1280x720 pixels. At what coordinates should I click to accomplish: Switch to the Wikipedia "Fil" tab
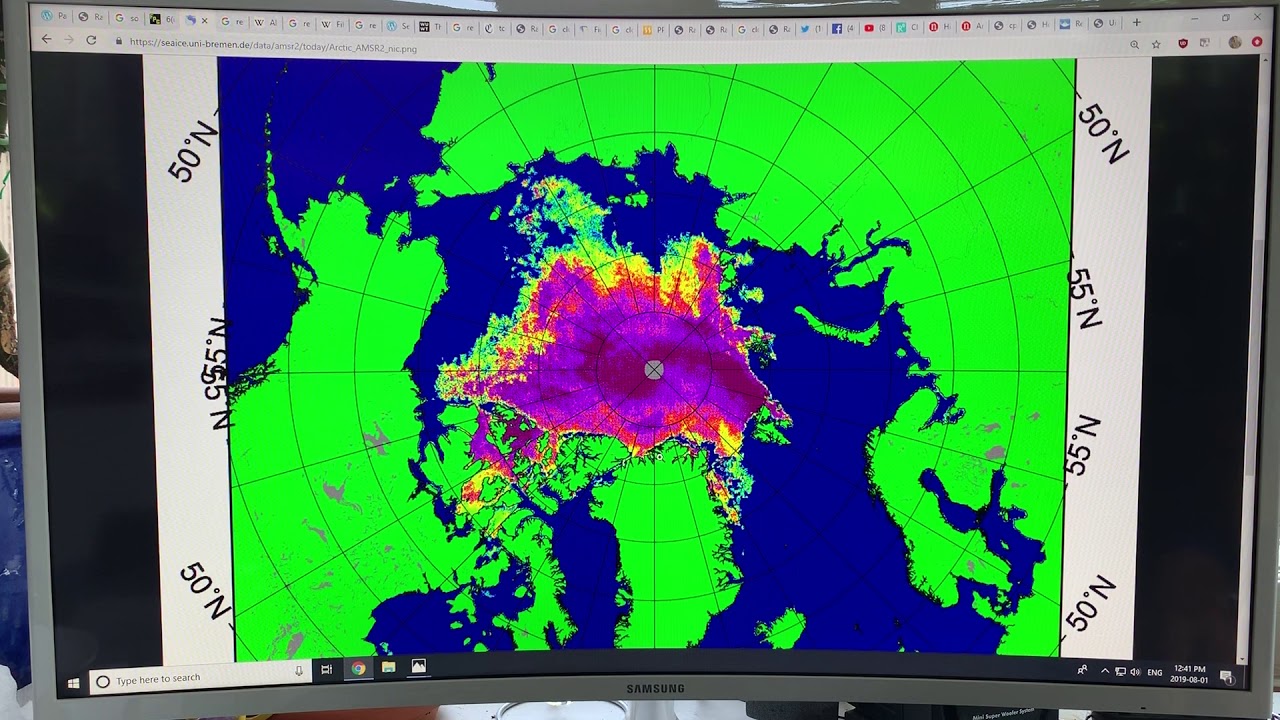tap(333, 24)
